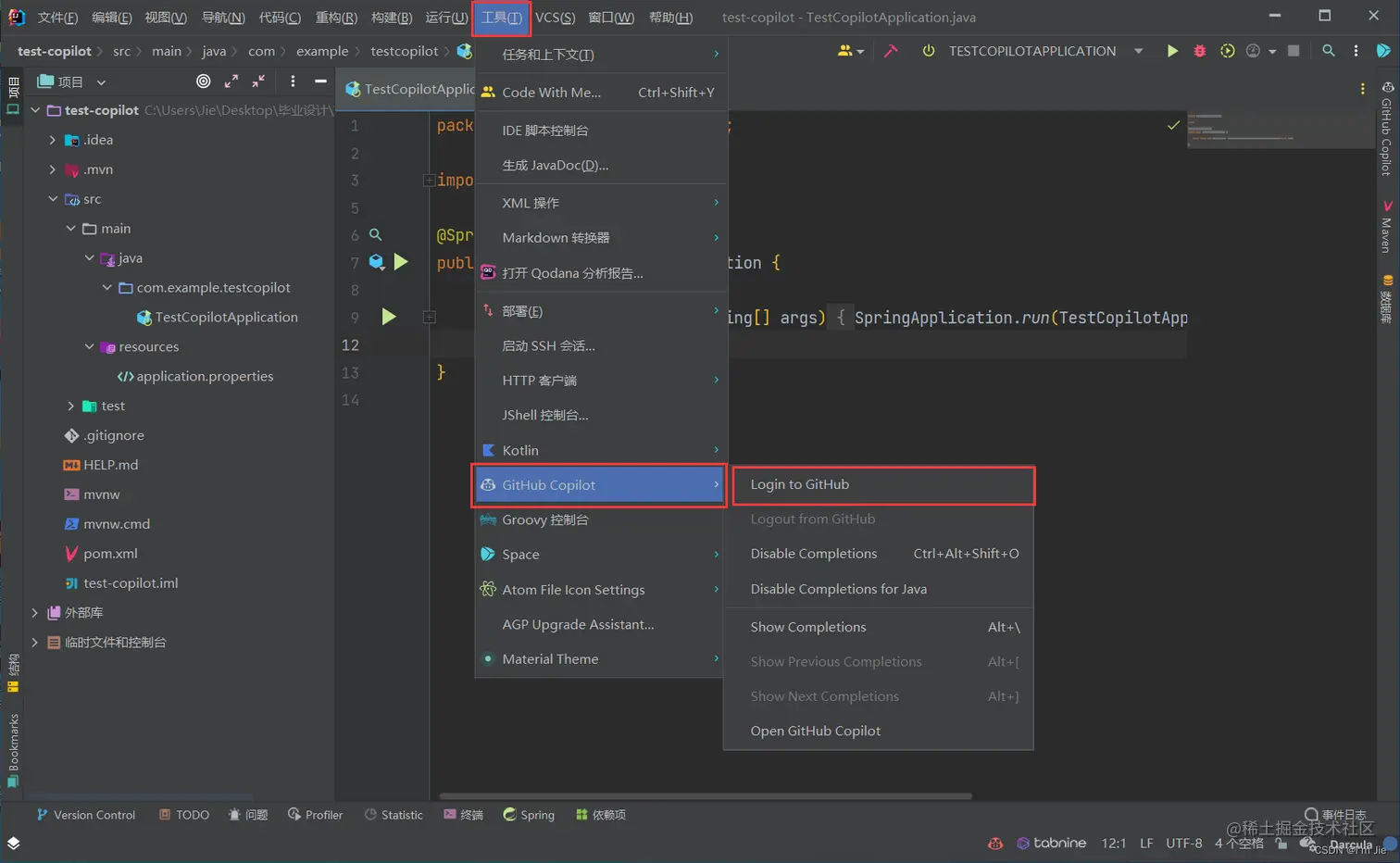Click Collapse All icon in Project panel

point(258,81)
